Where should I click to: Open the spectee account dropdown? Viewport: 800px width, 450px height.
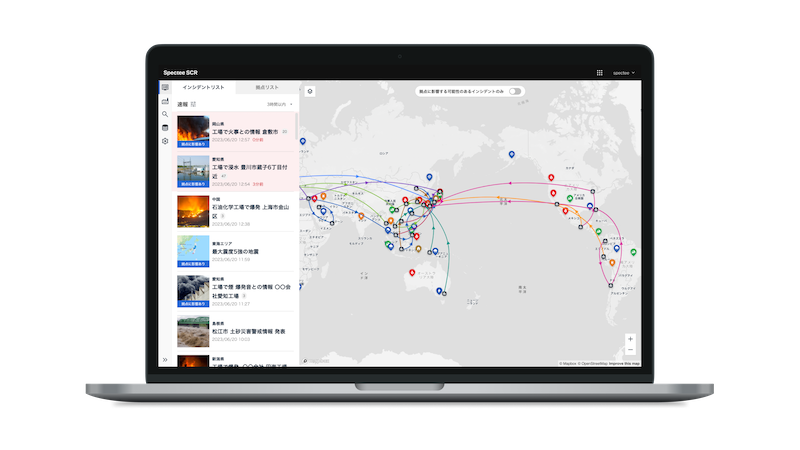pos(624,73)
